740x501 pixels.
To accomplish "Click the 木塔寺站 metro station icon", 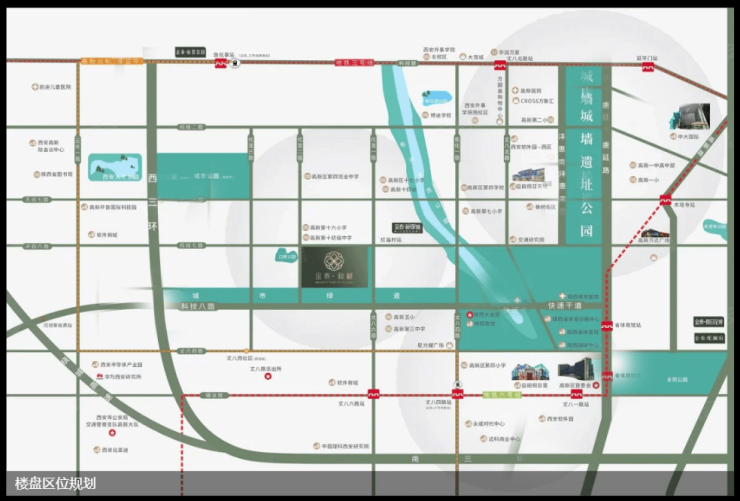I will (665, 200).
